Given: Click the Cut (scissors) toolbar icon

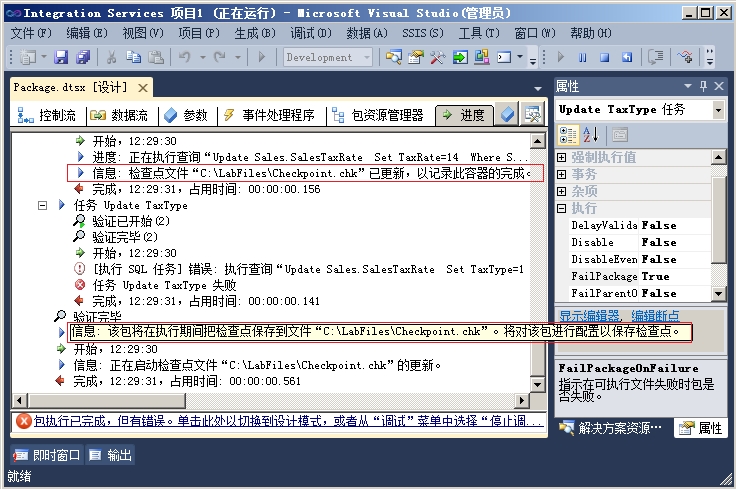Looking at the screenshot, I should pos(111,57).
